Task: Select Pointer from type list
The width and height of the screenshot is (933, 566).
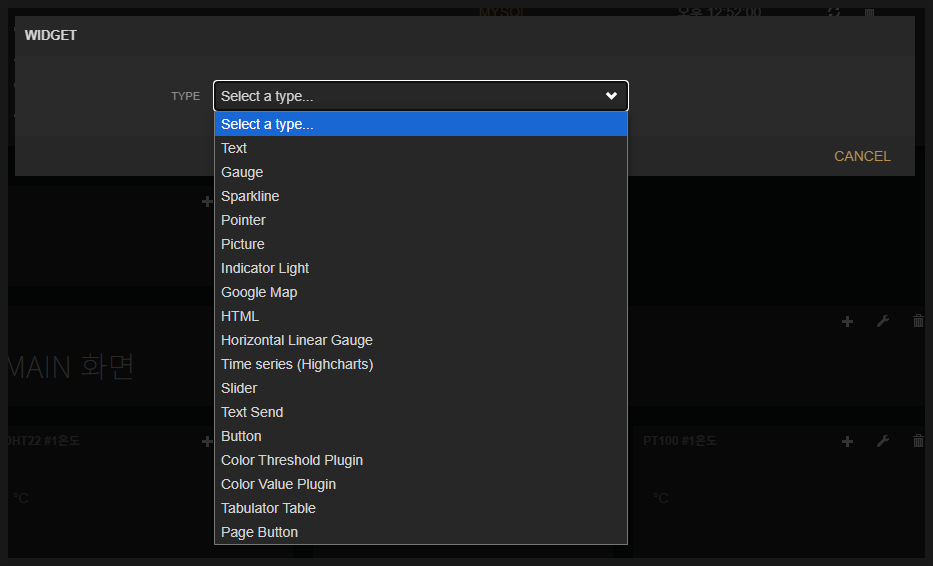Action: [421, 220]
